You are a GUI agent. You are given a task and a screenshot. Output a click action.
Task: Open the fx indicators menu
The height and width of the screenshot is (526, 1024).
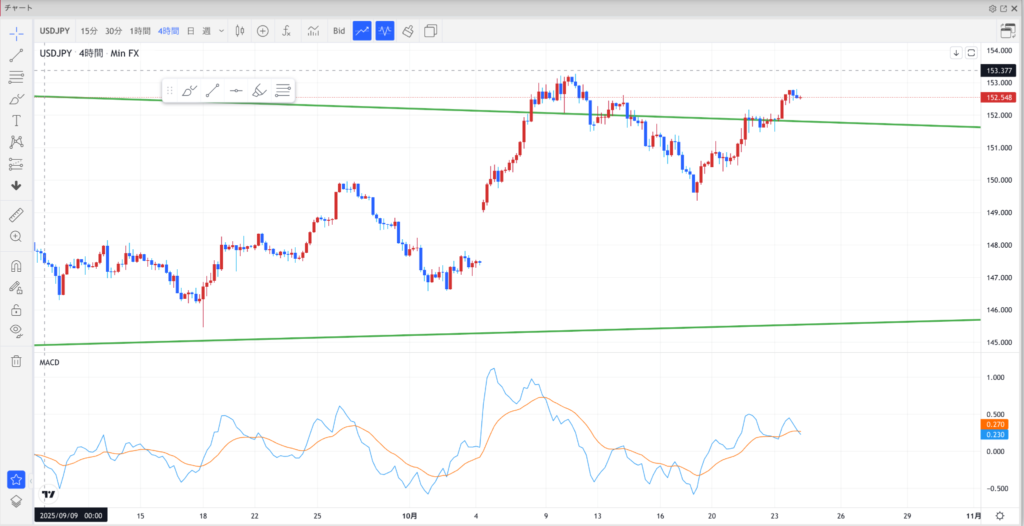click(x=286, y=31)
